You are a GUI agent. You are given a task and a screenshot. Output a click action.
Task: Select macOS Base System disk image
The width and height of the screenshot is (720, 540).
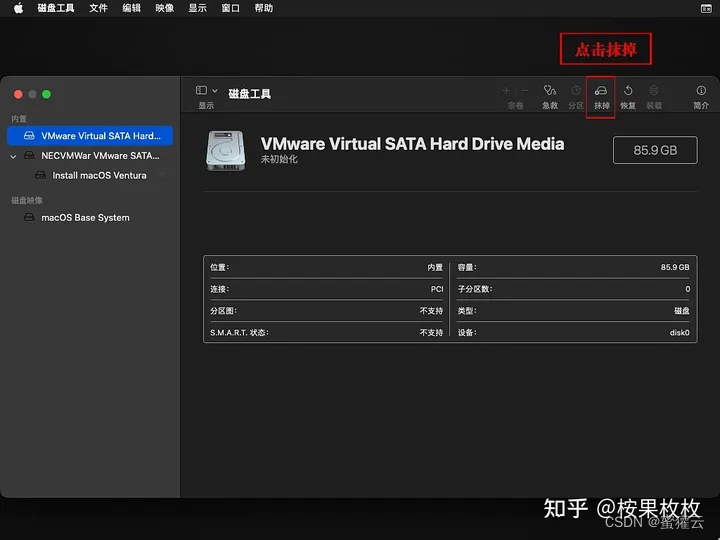click(90, 218)
